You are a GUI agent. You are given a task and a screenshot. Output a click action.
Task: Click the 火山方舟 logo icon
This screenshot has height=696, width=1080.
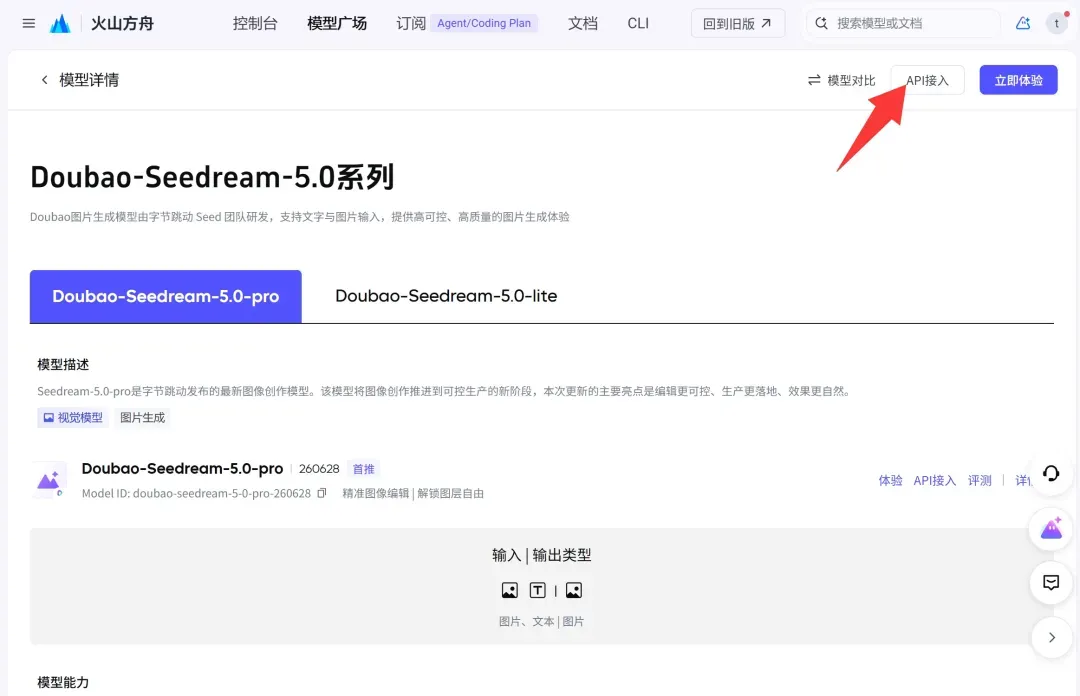[x=60, y=23]
